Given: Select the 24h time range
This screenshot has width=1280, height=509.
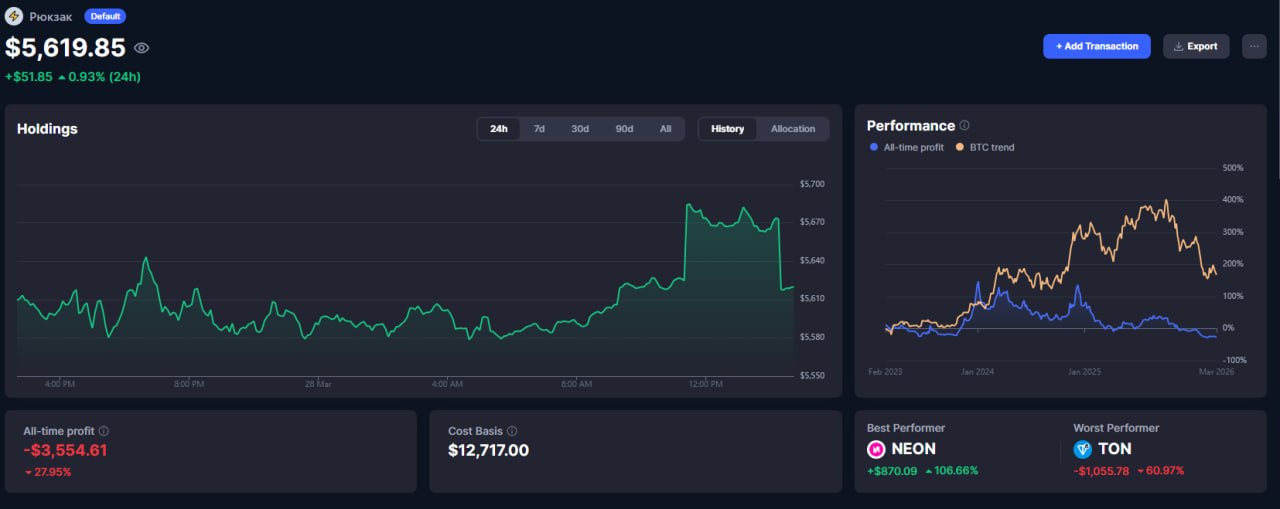Looking at the screenshot, I should point(499,129).
